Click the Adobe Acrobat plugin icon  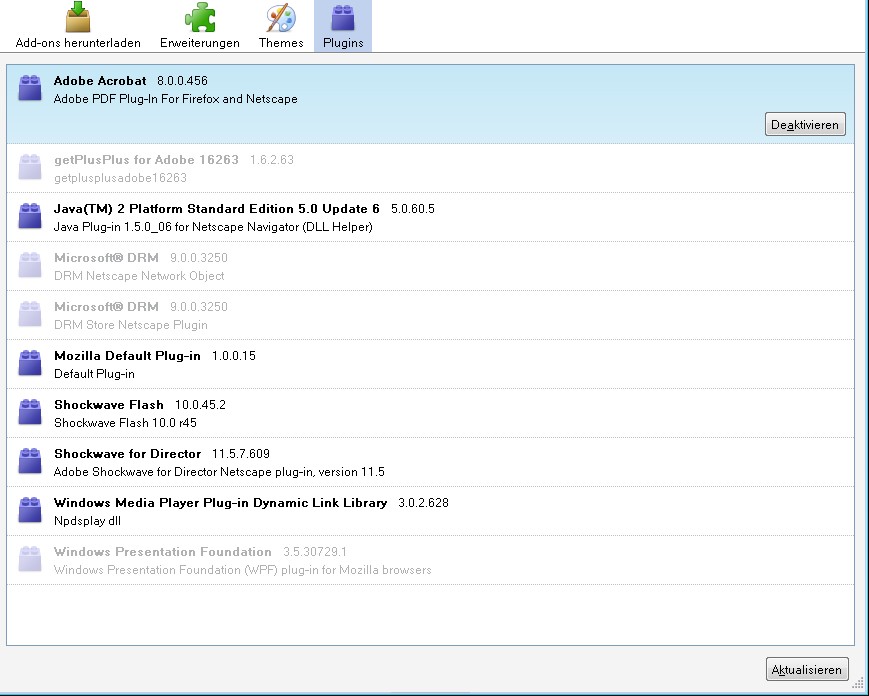click(x=30, y=88)
